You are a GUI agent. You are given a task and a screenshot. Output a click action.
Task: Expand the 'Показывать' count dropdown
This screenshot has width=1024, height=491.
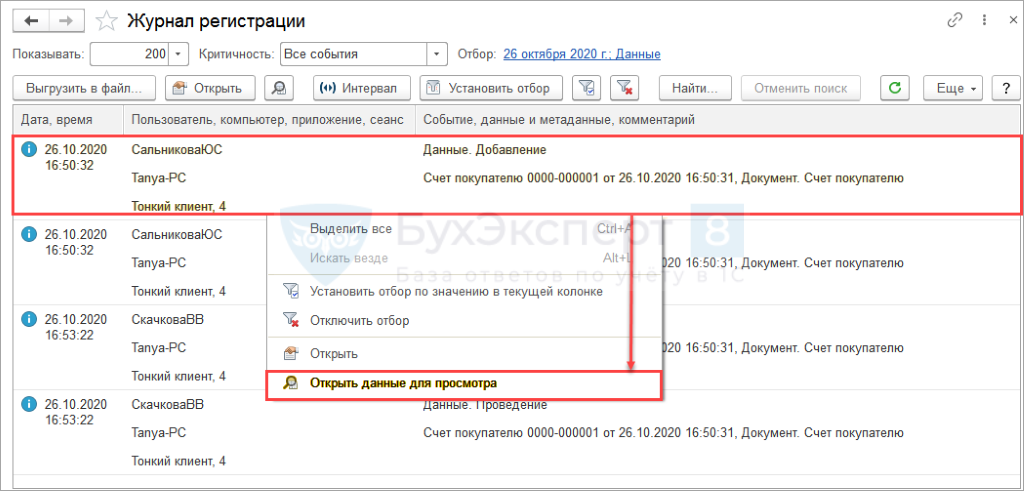point(178,54)
